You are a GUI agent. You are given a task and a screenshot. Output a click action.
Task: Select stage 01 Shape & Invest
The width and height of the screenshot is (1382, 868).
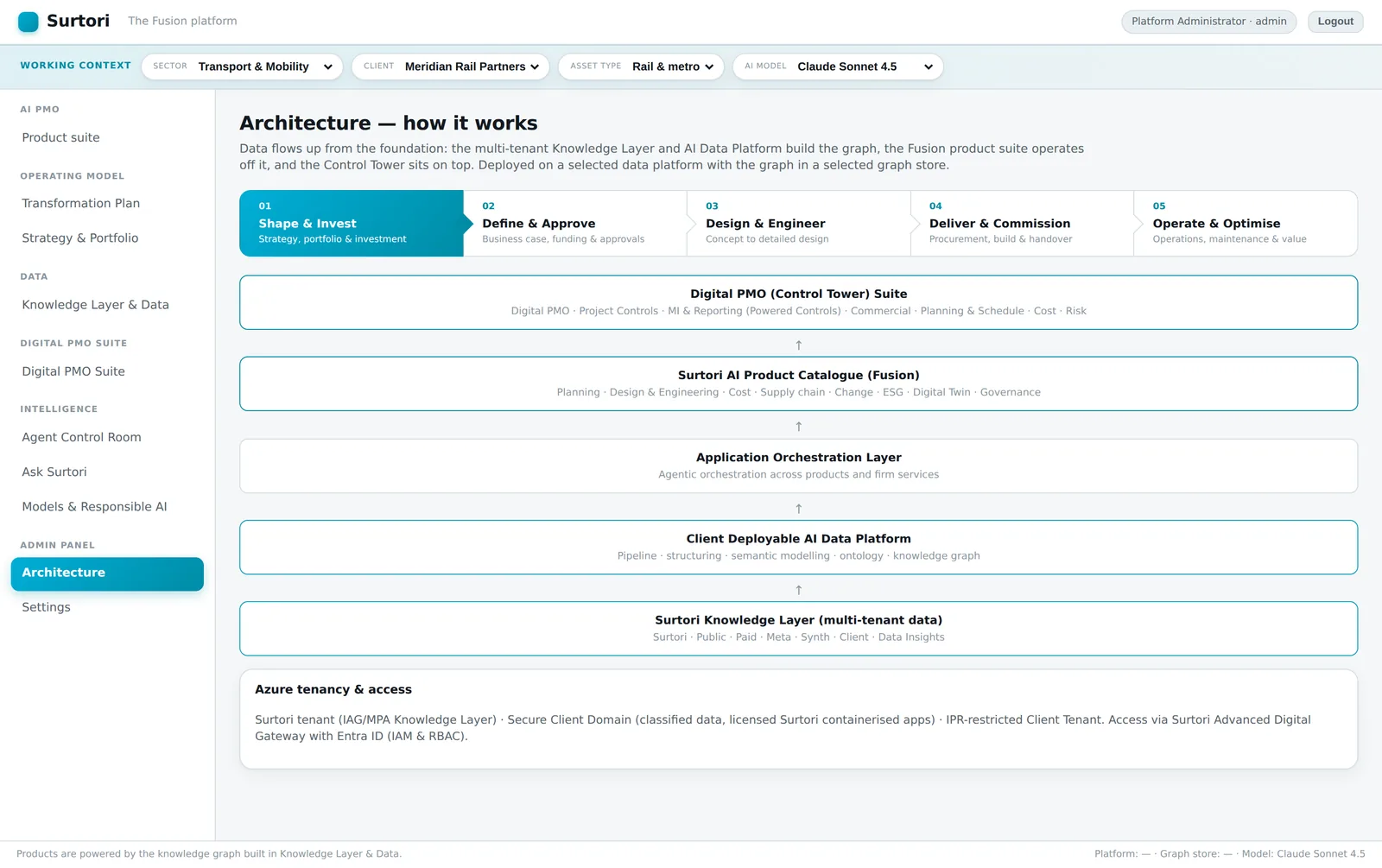pyautogui.click(x=352, y=224)
